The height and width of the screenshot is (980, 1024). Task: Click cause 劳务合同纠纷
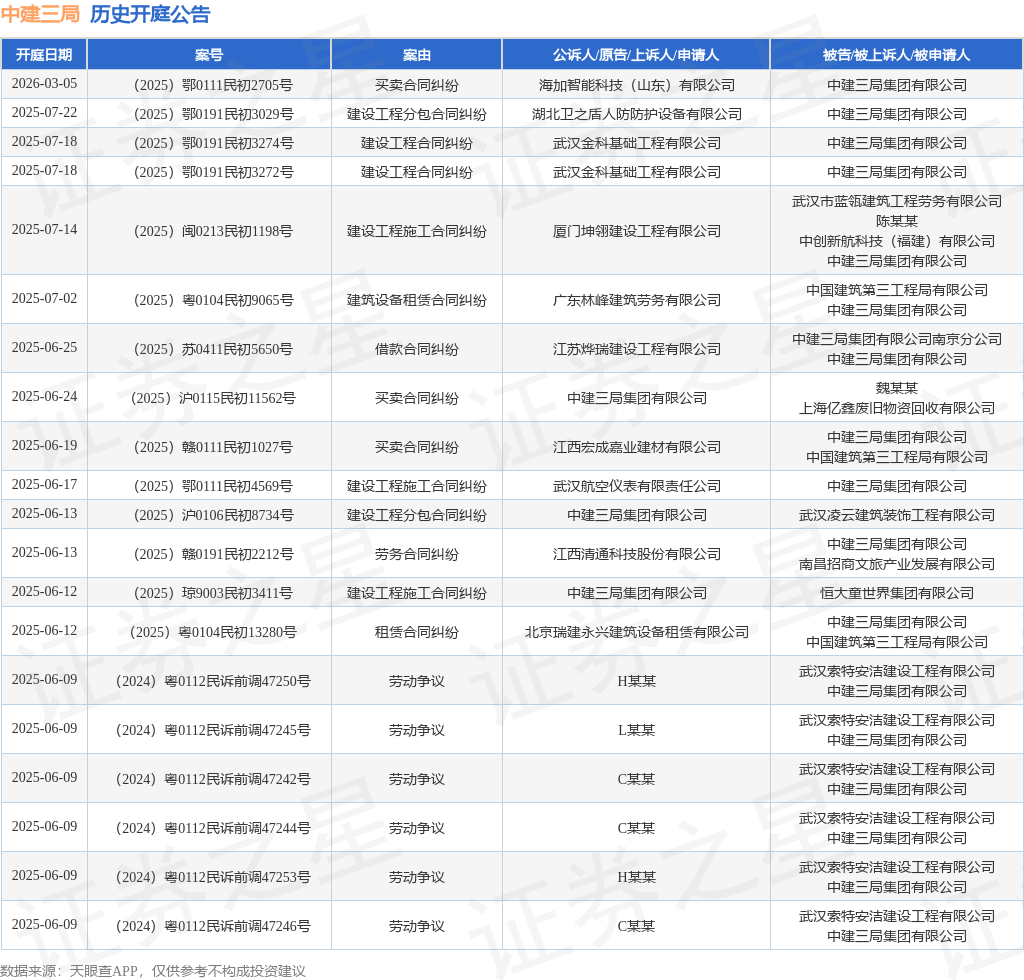417,554
